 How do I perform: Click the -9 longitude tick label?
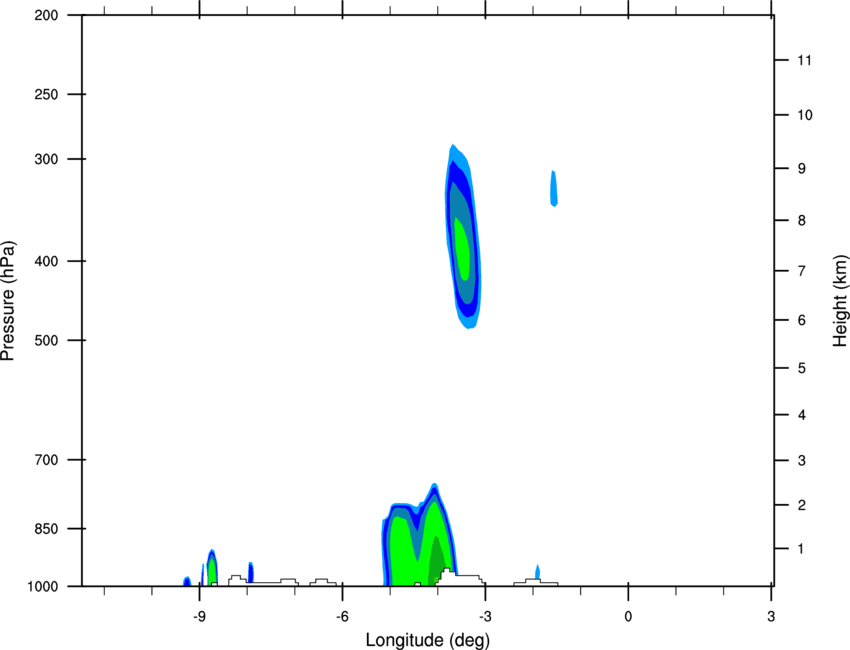pos(199,617)
